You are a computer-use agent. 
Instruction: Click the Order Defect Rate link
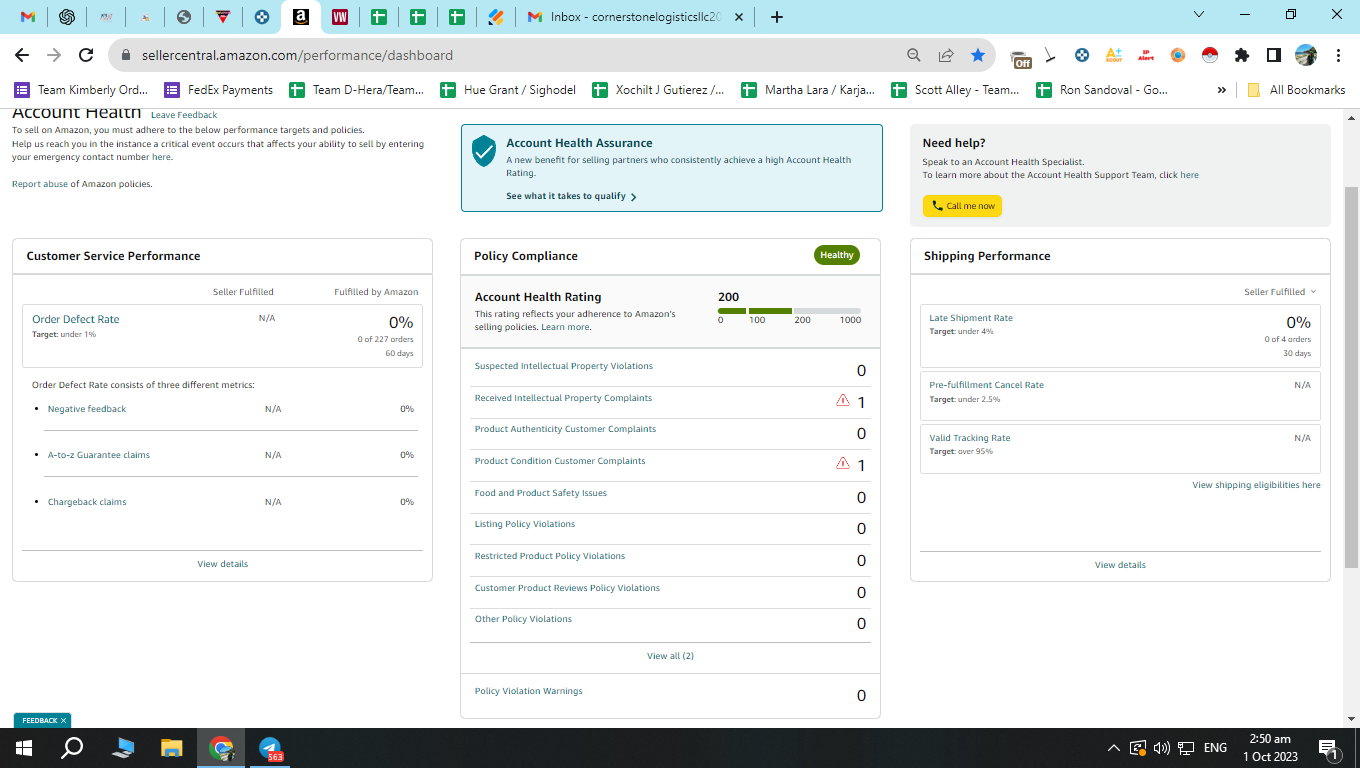(76, 319)
